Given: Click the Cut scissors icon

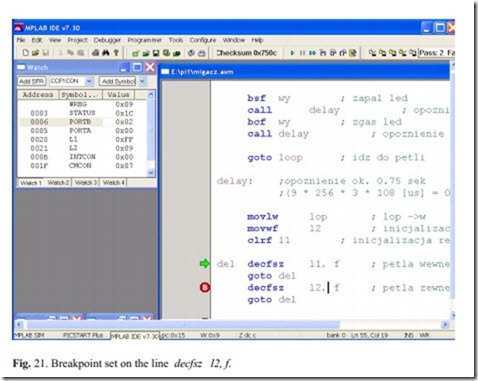Looking at the screenshot, I should [x=61, y=53].
